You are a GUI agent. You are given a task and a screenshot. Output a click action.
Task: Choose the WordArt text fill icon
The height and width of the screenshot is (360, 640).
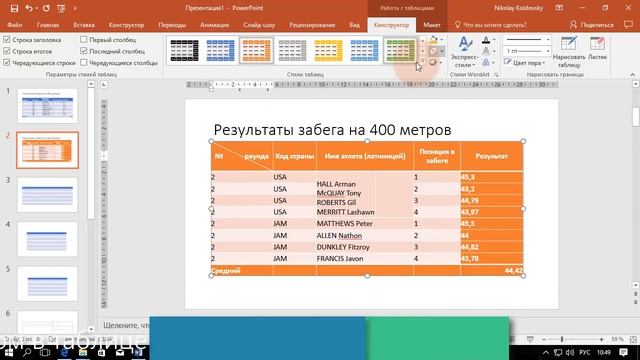486,40
